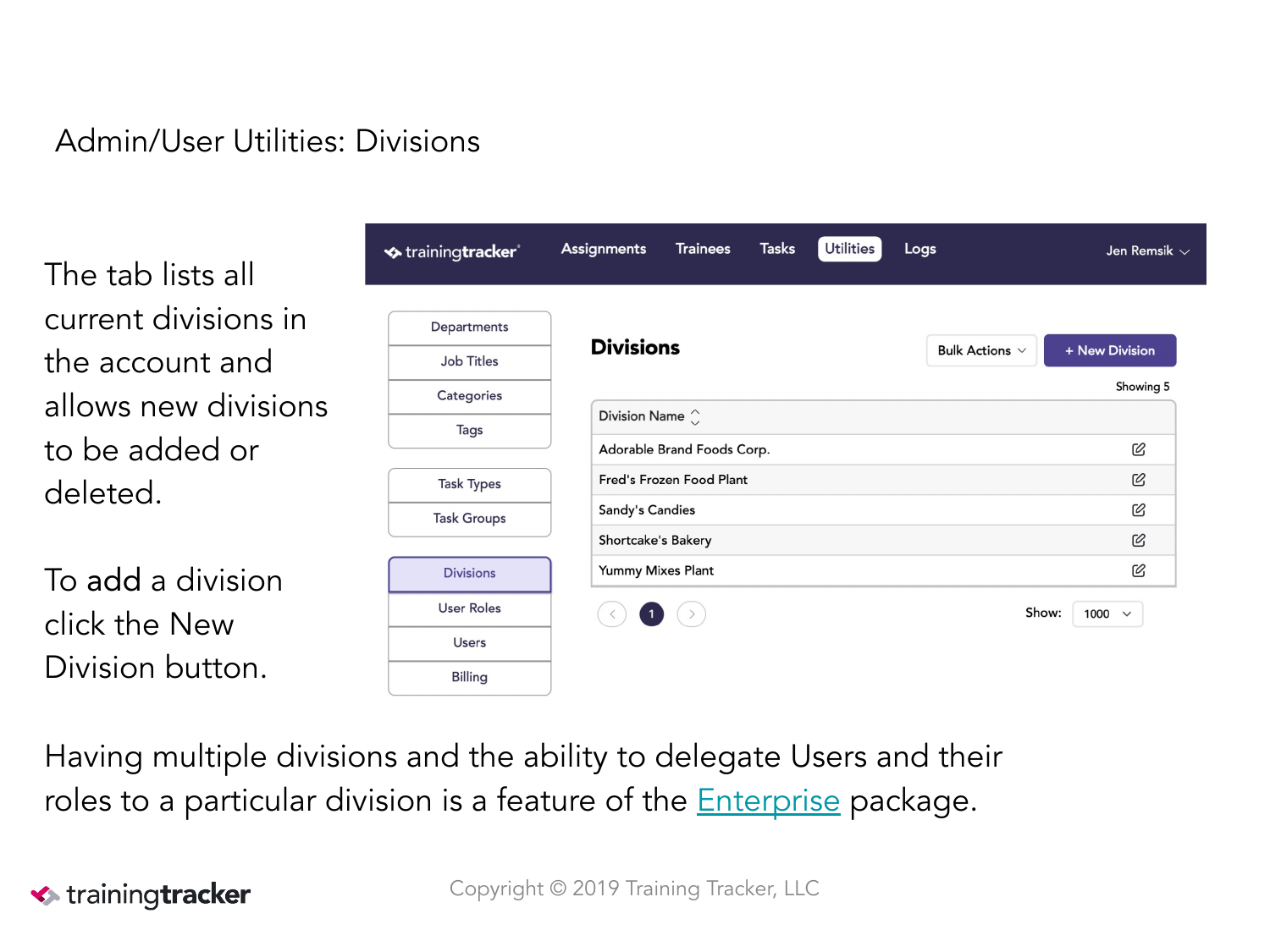Open Task Groups in the sidebar
Screen dimensions: 1270x952
pos(470,519)
